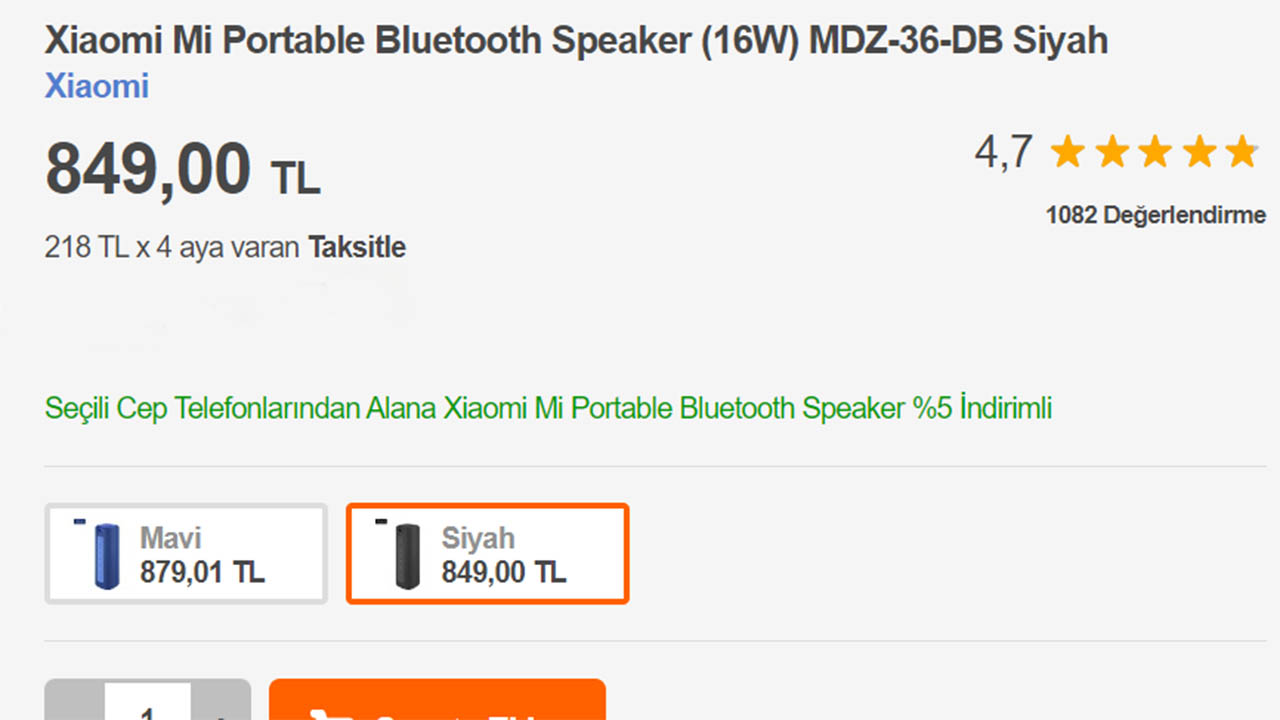The width and height of the screenshot is (1280, 720).
Task: Click the green %5 İndirimli campaign link
Action: coord(547,408)
